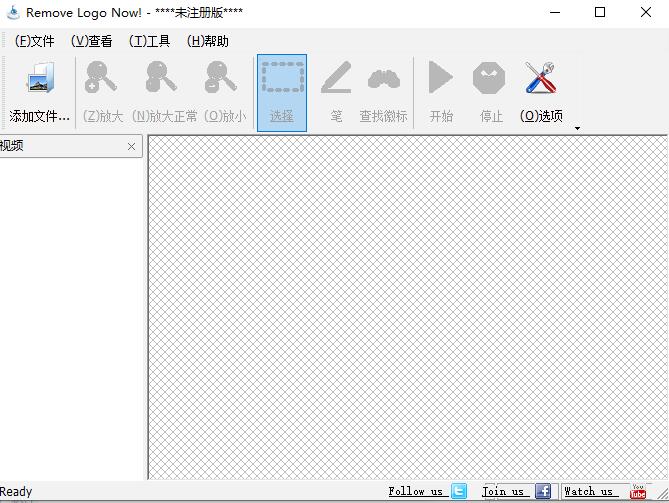The height and width of the screenshot is (503, 669).
Task: Open the Options (选项) tools icon
Action: pos(541,79)
